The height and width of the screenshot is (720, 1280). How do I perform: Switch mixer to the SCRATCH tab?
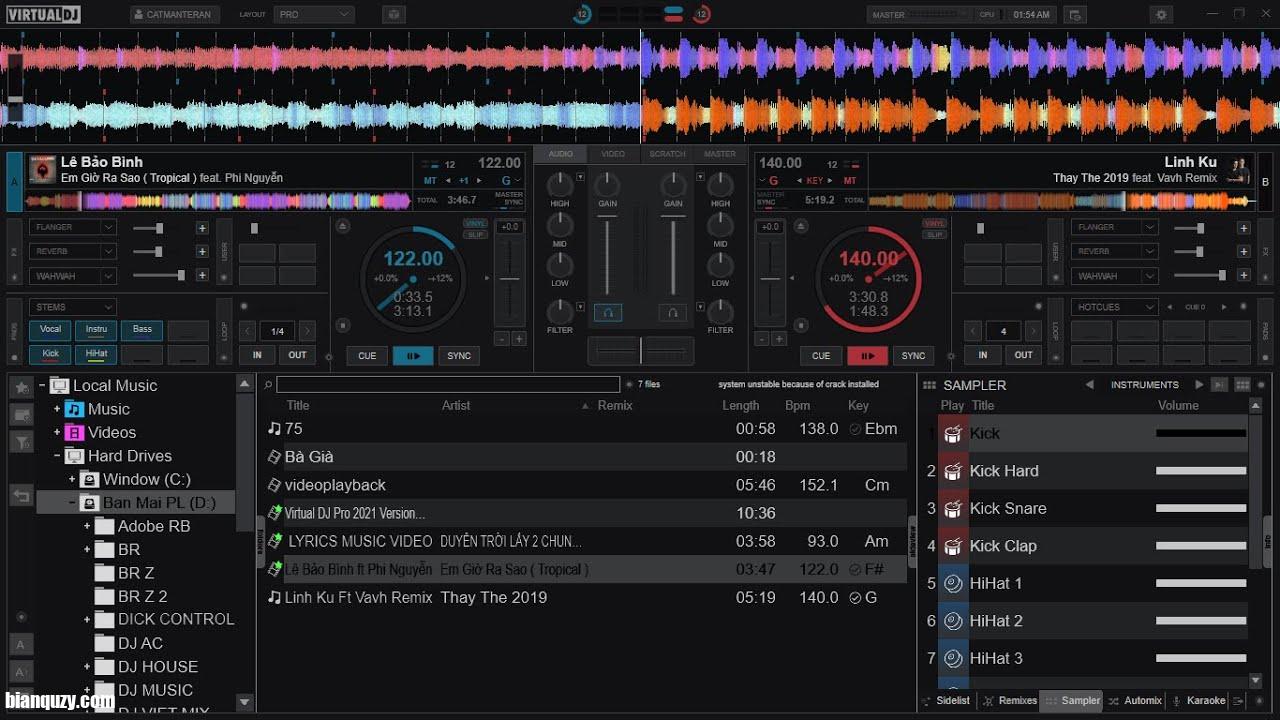(667, 154)
